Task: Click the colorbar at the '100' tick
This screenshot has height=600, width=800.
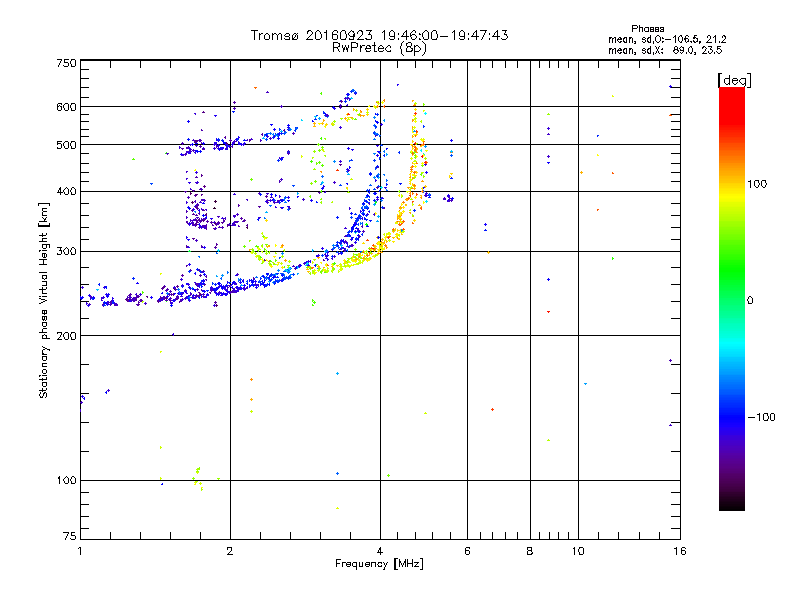Action: click(732, 184)
